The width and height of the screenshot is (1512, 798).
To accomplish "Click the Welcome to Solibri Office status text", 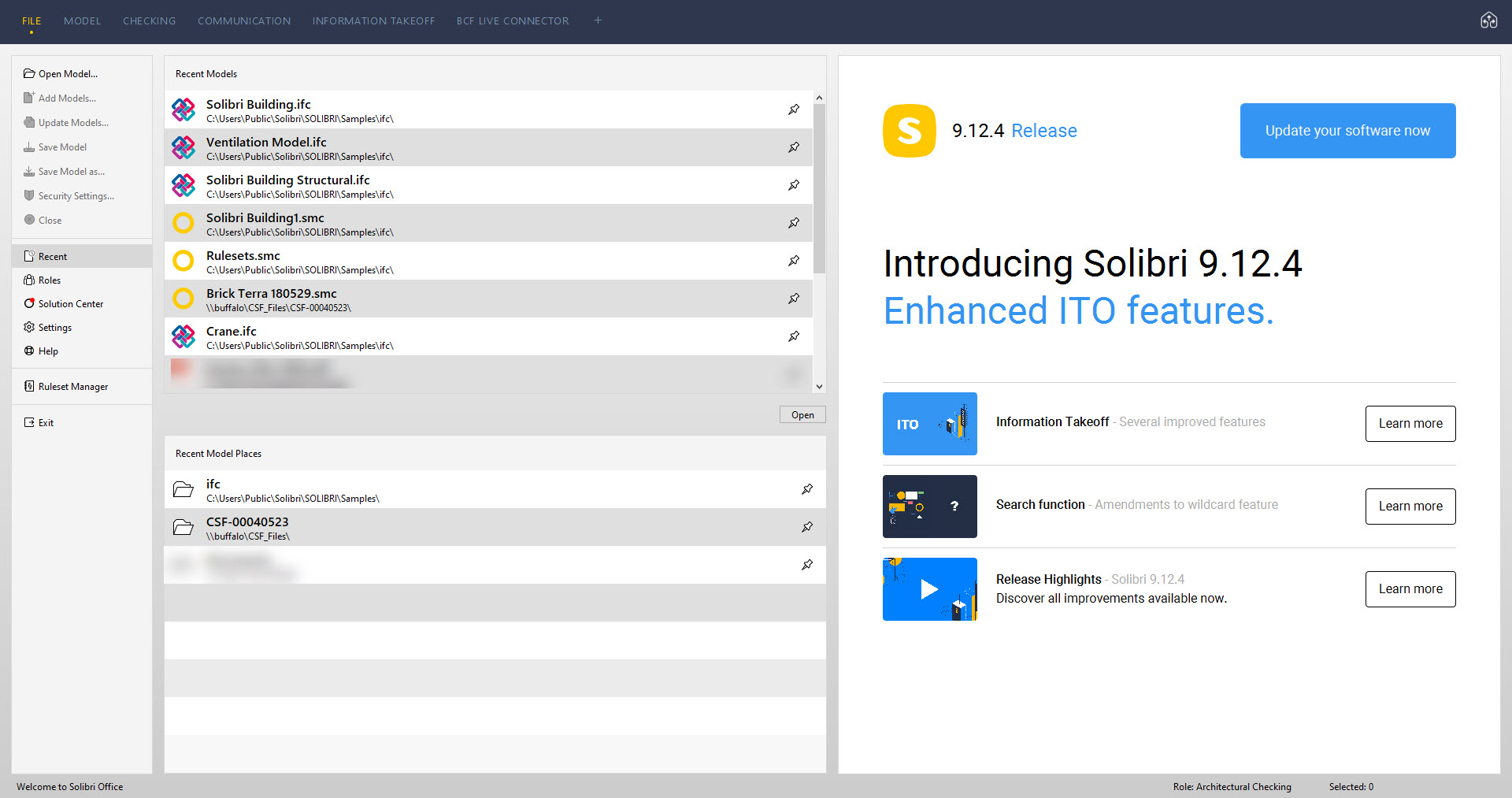I will [x=70, y=786].
